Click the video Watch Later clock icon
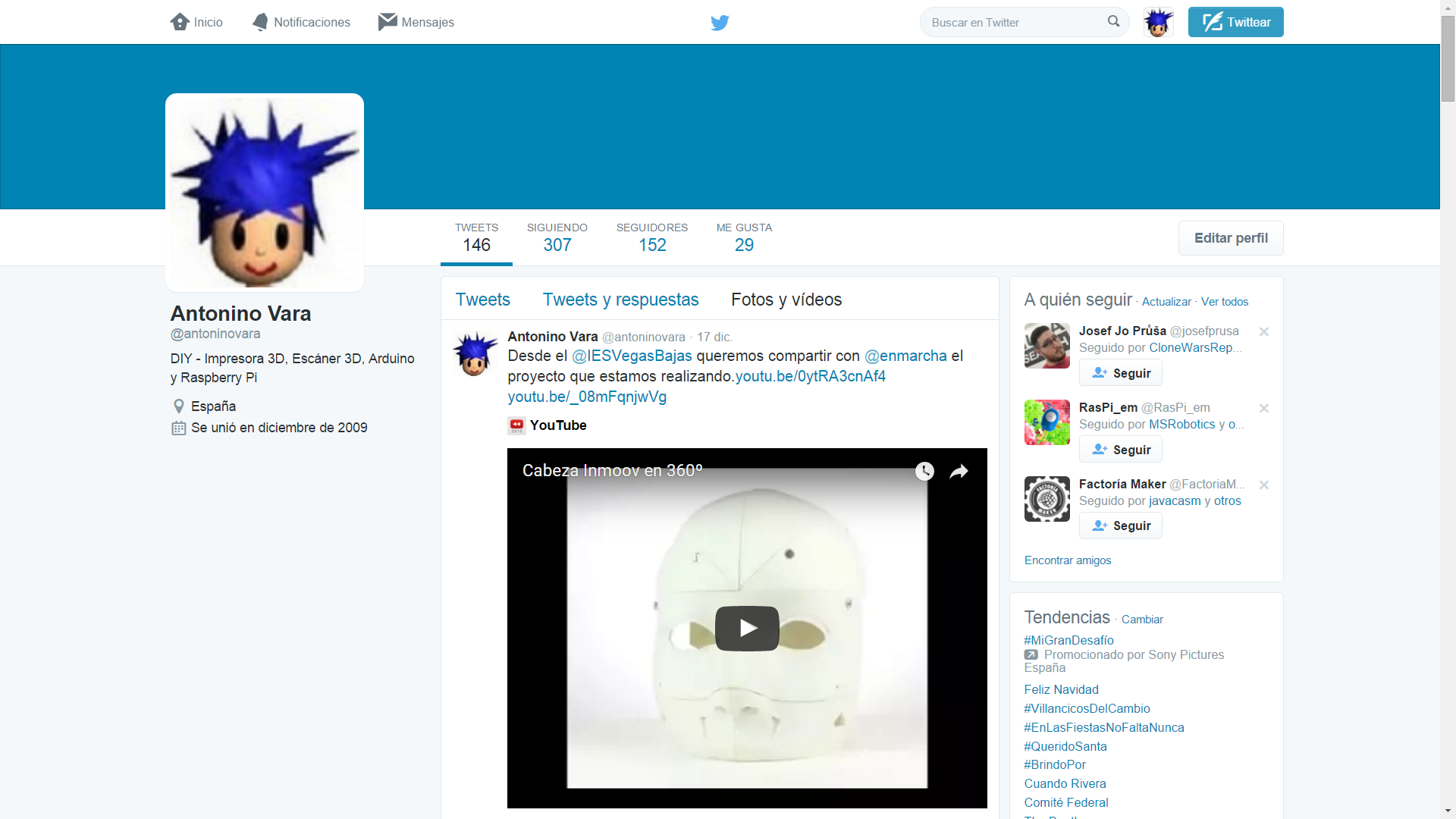The image size is (1456, 819). coord(924,472)
